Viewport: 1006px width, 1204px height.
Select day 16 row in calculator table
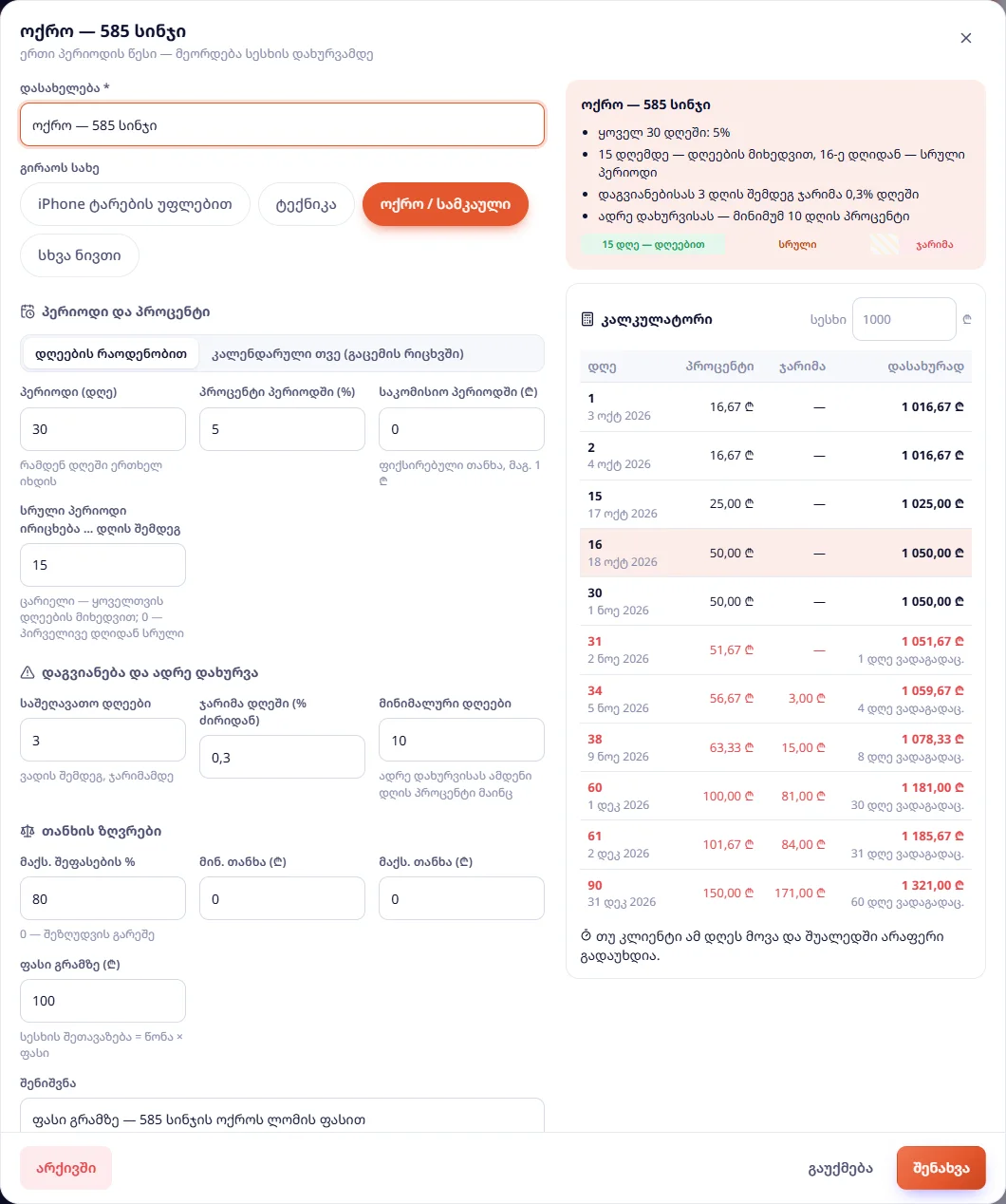[x=775, y=553]
